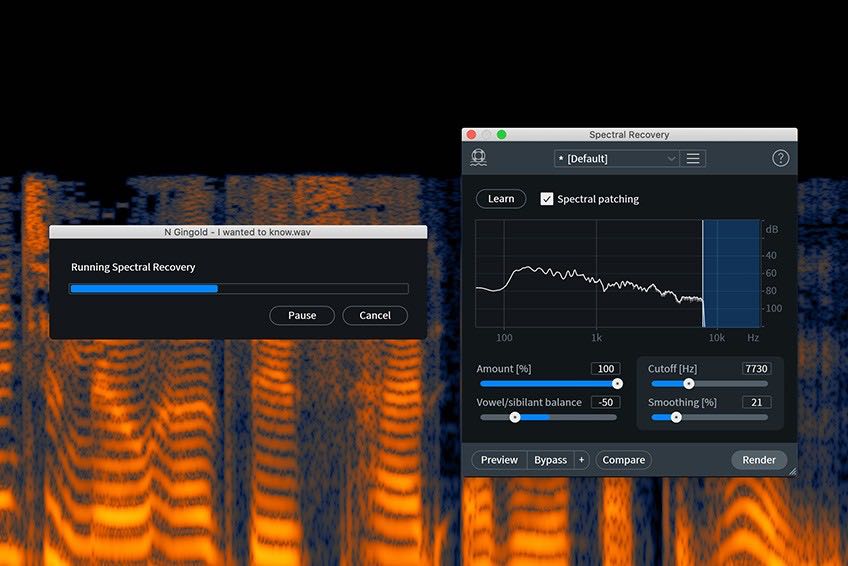Viewport: 848px width, 566px height.
Task: Click the green maximize window button
Action: coord(502,135)
